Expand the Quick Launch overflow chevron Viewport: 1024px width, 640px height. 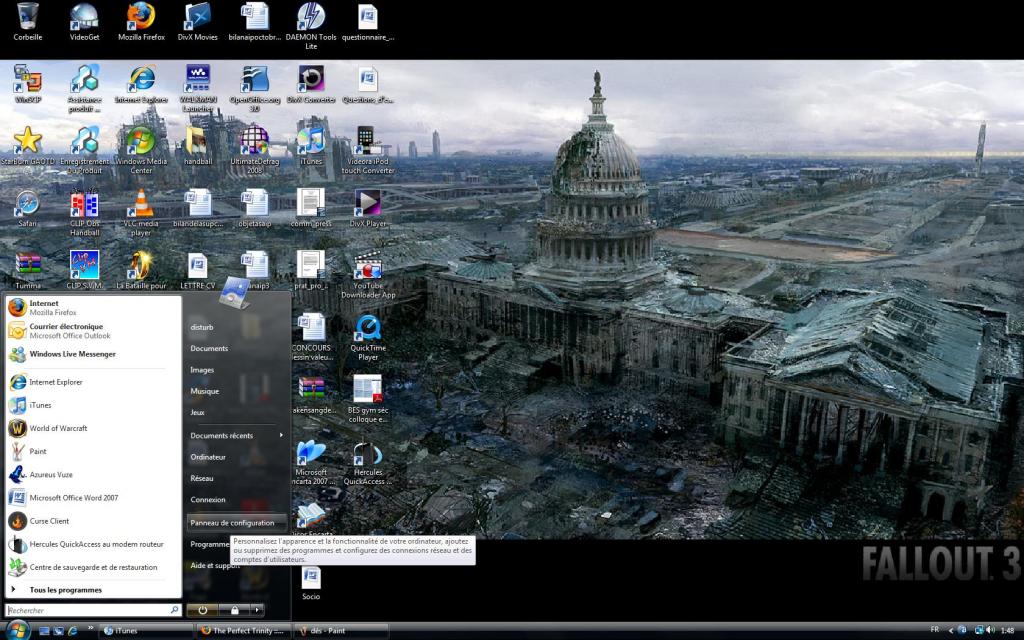pos(90,628)
